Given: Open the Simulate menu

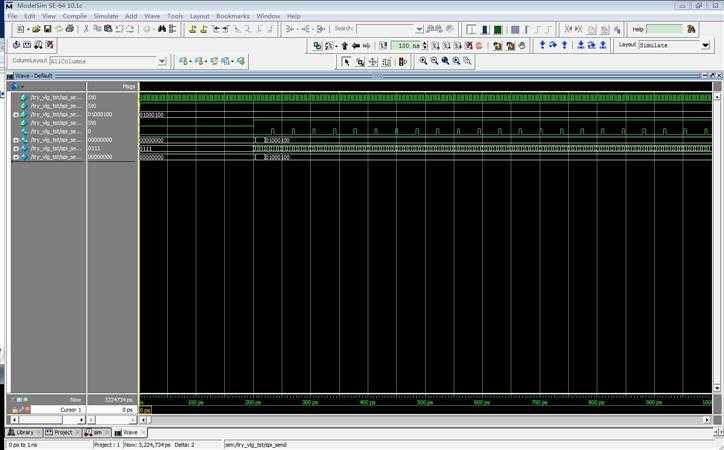Looking at the screenshot, I should 106,16.
